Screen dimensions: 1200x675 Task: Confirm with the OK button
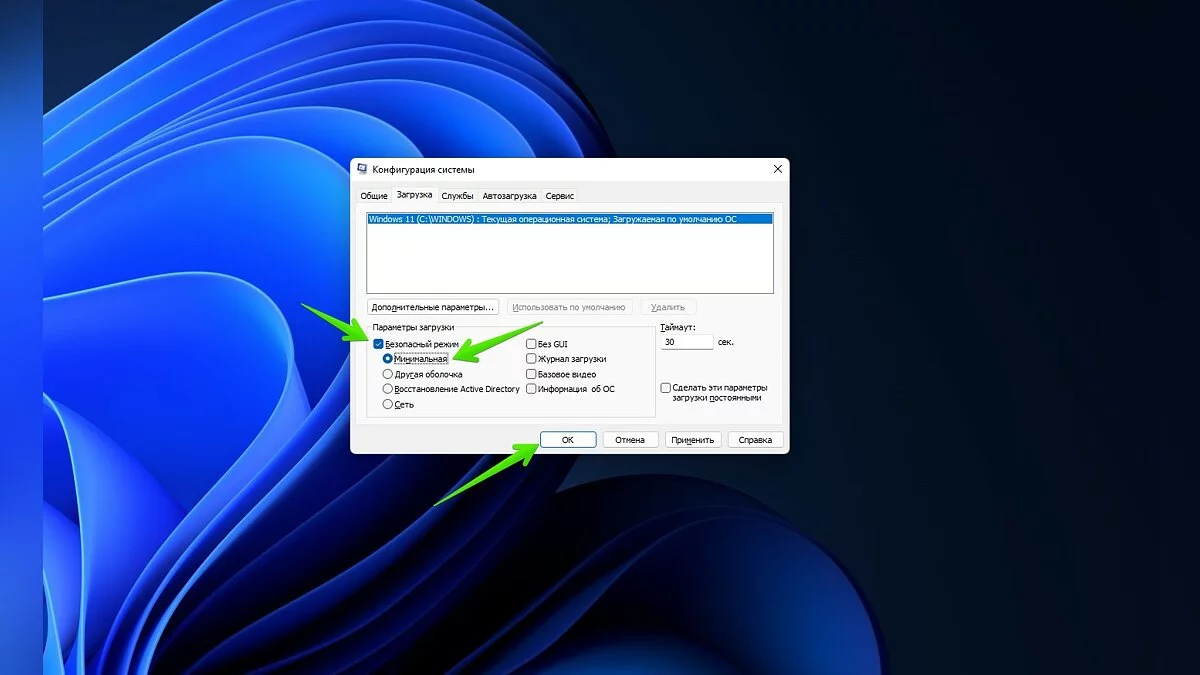(568, 440)
